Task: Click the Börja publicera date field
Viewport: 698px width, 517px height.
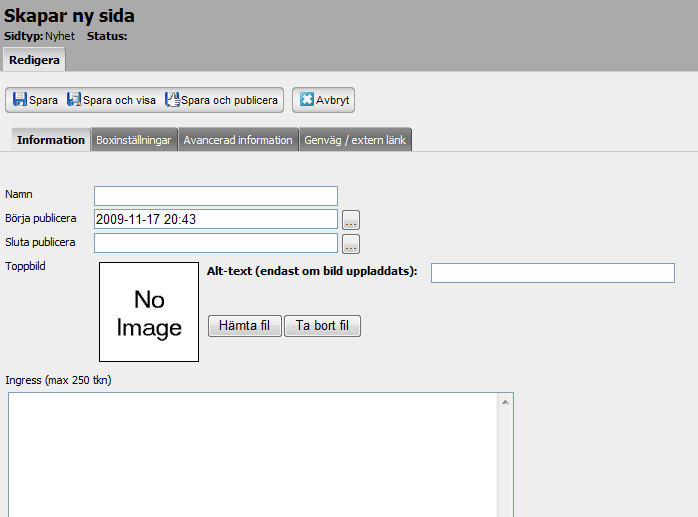Action: click(x=216, y=219)
